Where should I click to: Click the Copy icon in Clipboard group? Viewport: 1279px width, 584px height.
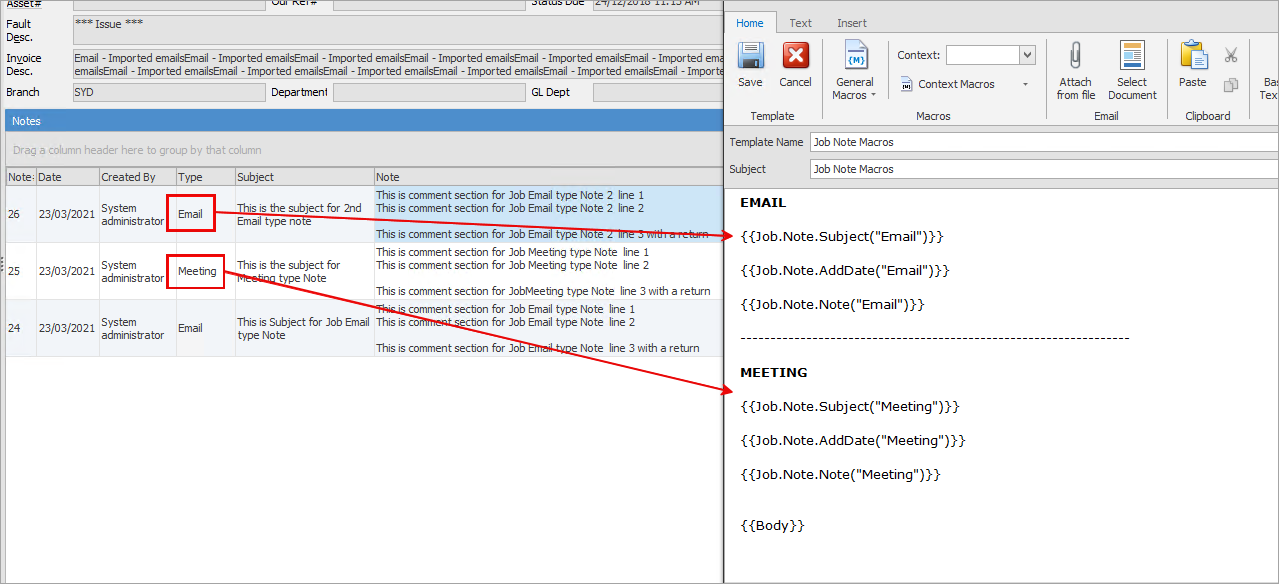tap(1231, 85)
